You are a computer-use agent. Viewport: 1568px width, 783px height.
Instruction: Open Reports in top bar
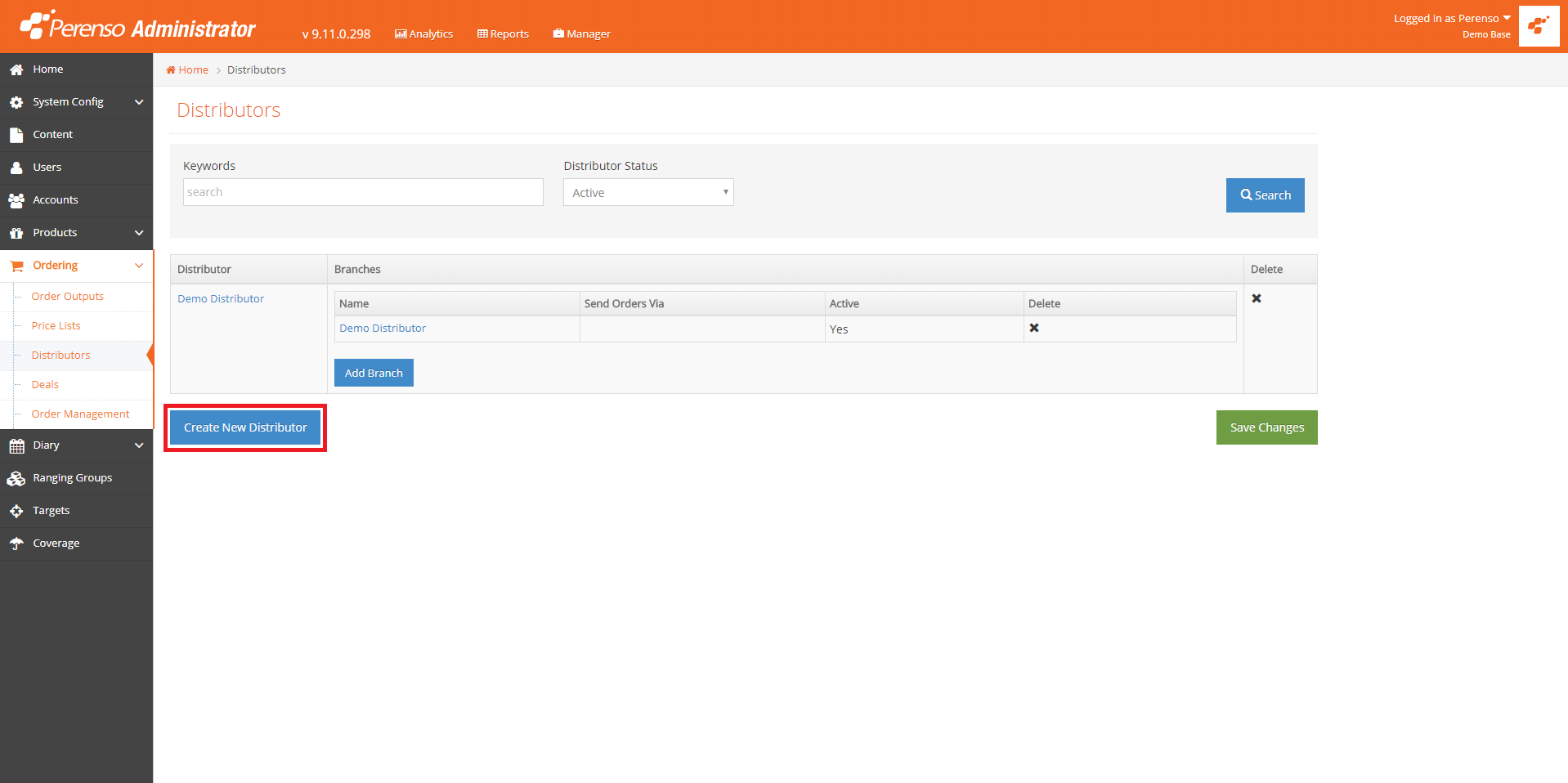pos(503,34)
